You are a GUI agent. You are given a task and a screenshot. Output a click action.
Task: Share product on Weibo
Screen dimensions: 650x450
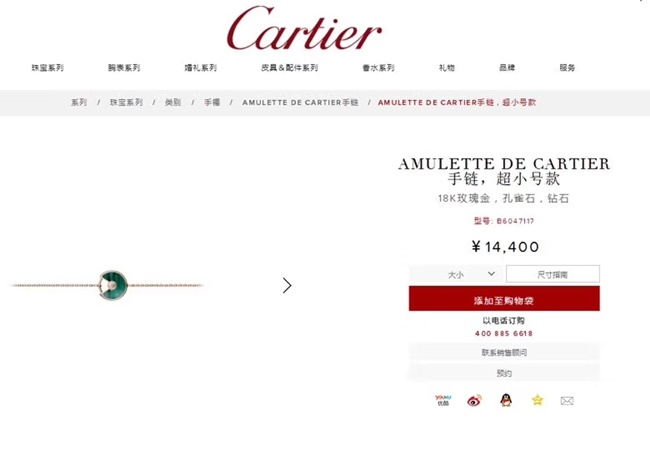coord(474,400)
